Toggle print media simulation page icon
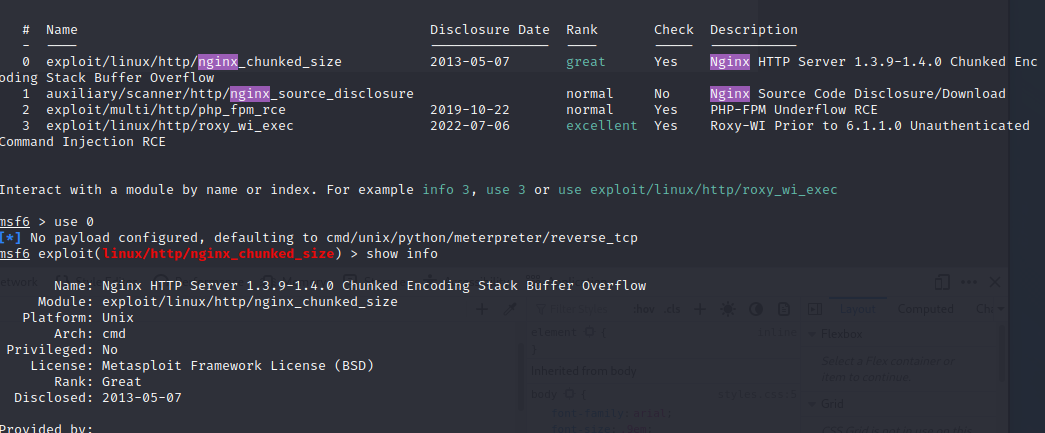This screenshot has width=1045, height=433. click(784, 309)
